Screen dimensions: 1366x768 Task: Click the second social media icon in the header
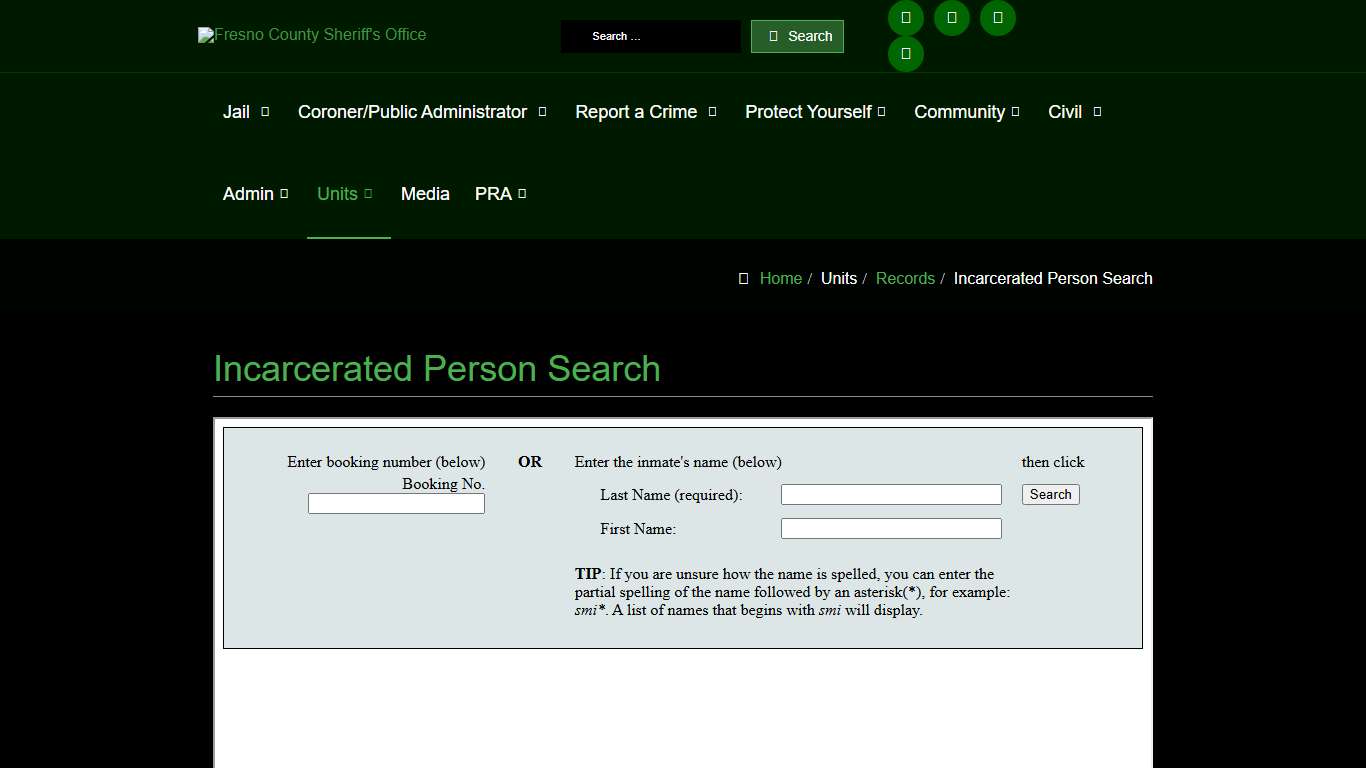click(951, 18)
